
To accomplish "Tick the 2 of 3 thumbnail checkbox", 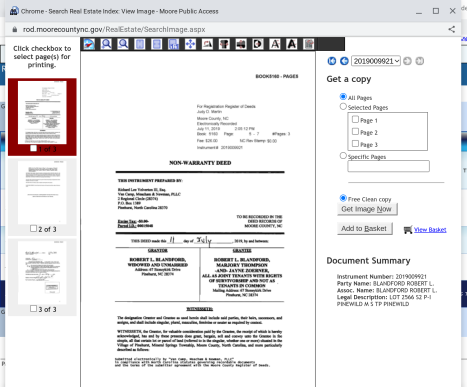I will tap(33, 229).
